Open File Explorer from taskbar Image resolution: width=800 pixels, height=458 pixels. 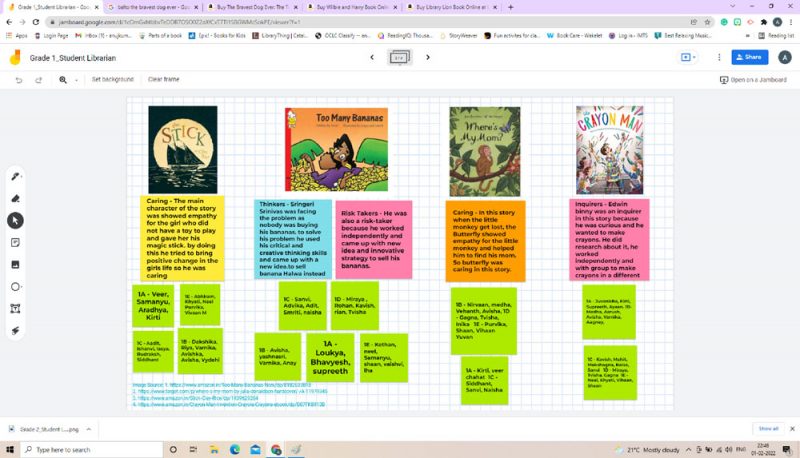[x=214, y=449]
